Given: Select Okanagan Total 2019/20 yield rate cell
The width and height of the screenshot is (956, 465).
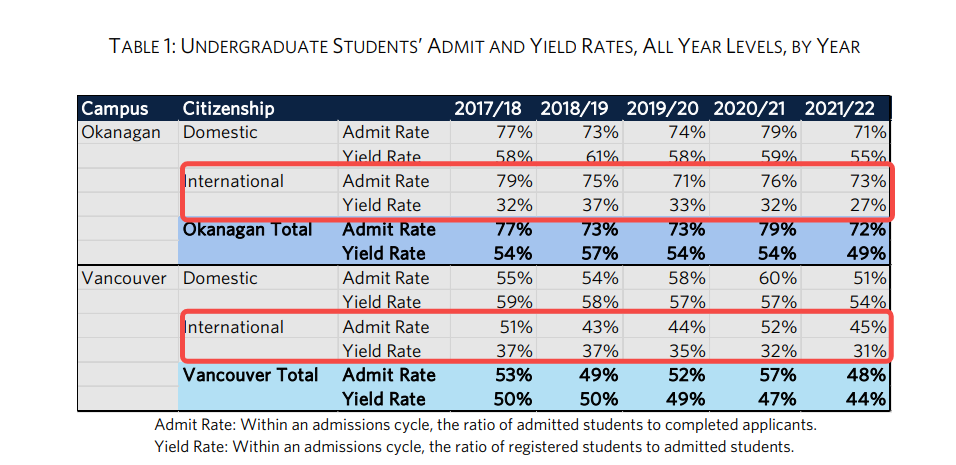Looking at the screenshot, I should pyautogui.click(x=690, y=253).
